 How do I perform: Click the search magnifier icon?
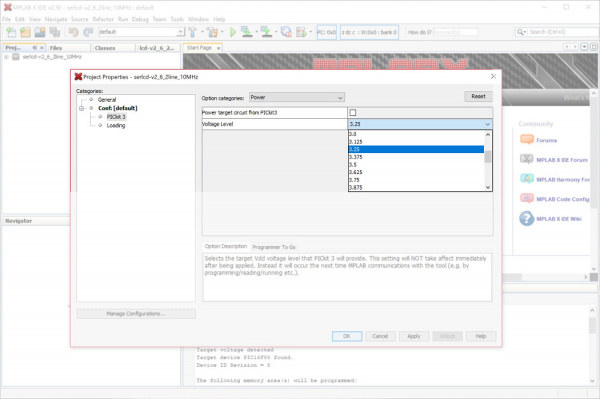coord(520,32)
